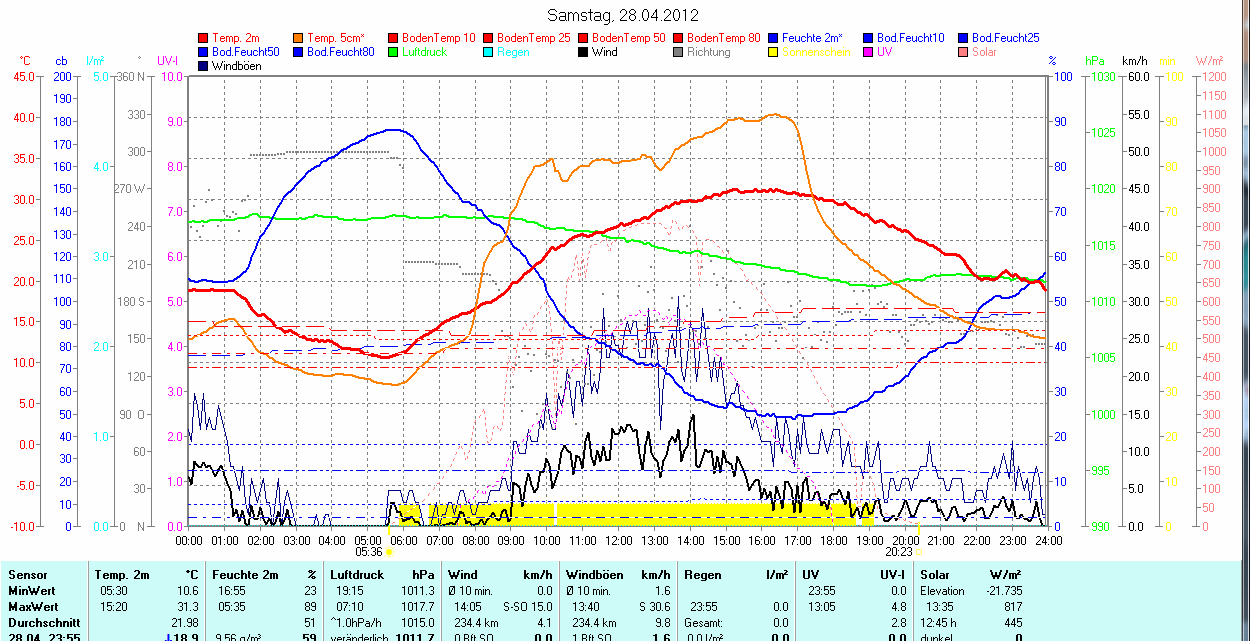Click the Windböen legend label text
Image resolution: width=1250 pixels, height=641 pixels.
pyautogui.click(x=236, y=66)
